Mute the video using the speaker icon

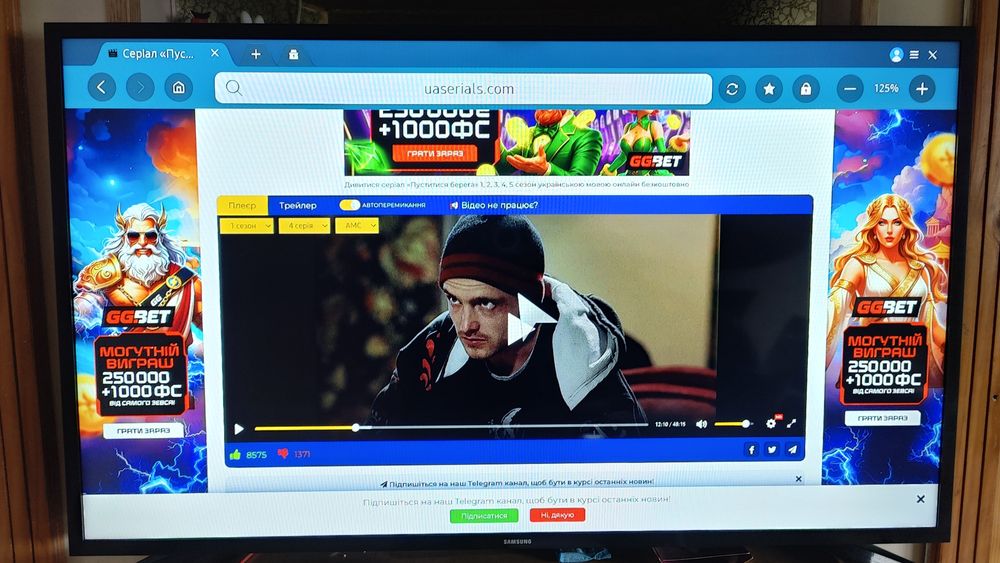click(x=702, y=424)
